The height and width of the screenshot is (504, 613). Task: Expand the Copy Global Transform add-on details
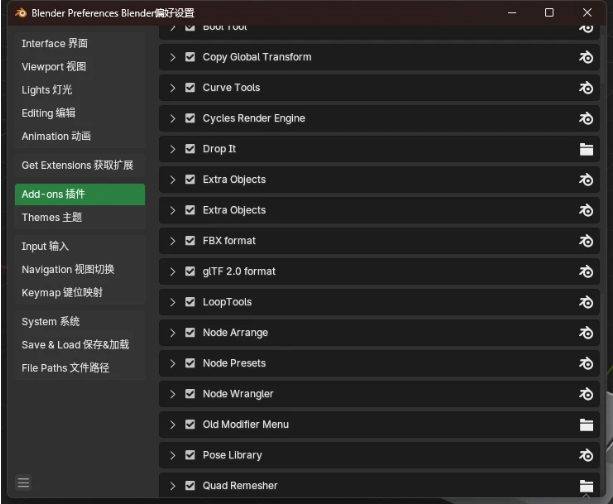pyautogui.click(x=172, y=57)
